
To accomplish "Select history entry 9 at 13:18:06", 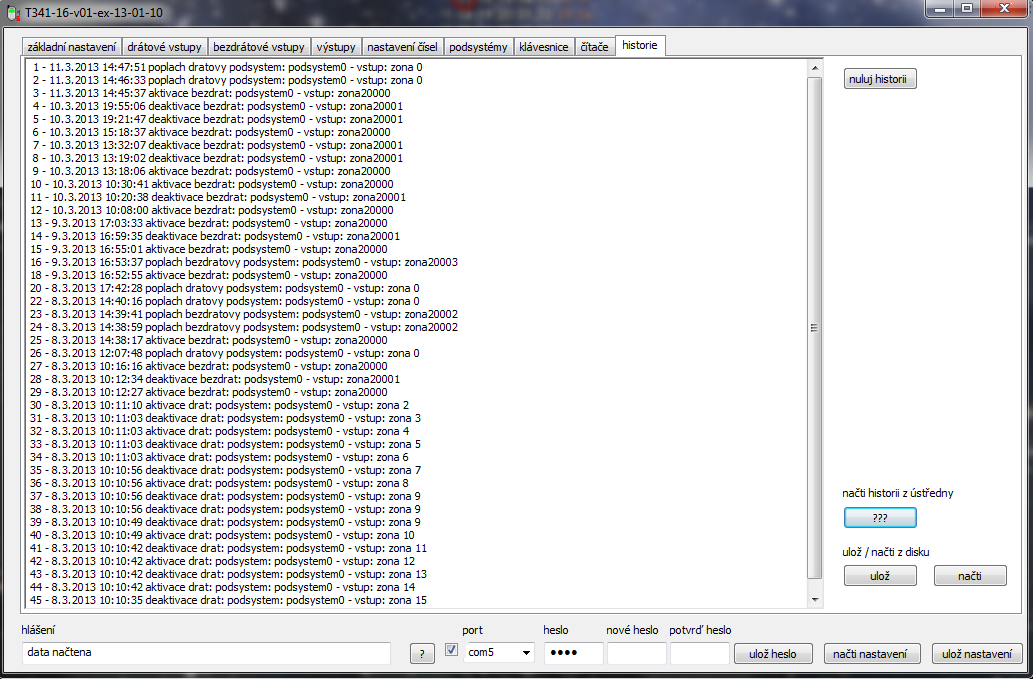I will coord(211,171).
